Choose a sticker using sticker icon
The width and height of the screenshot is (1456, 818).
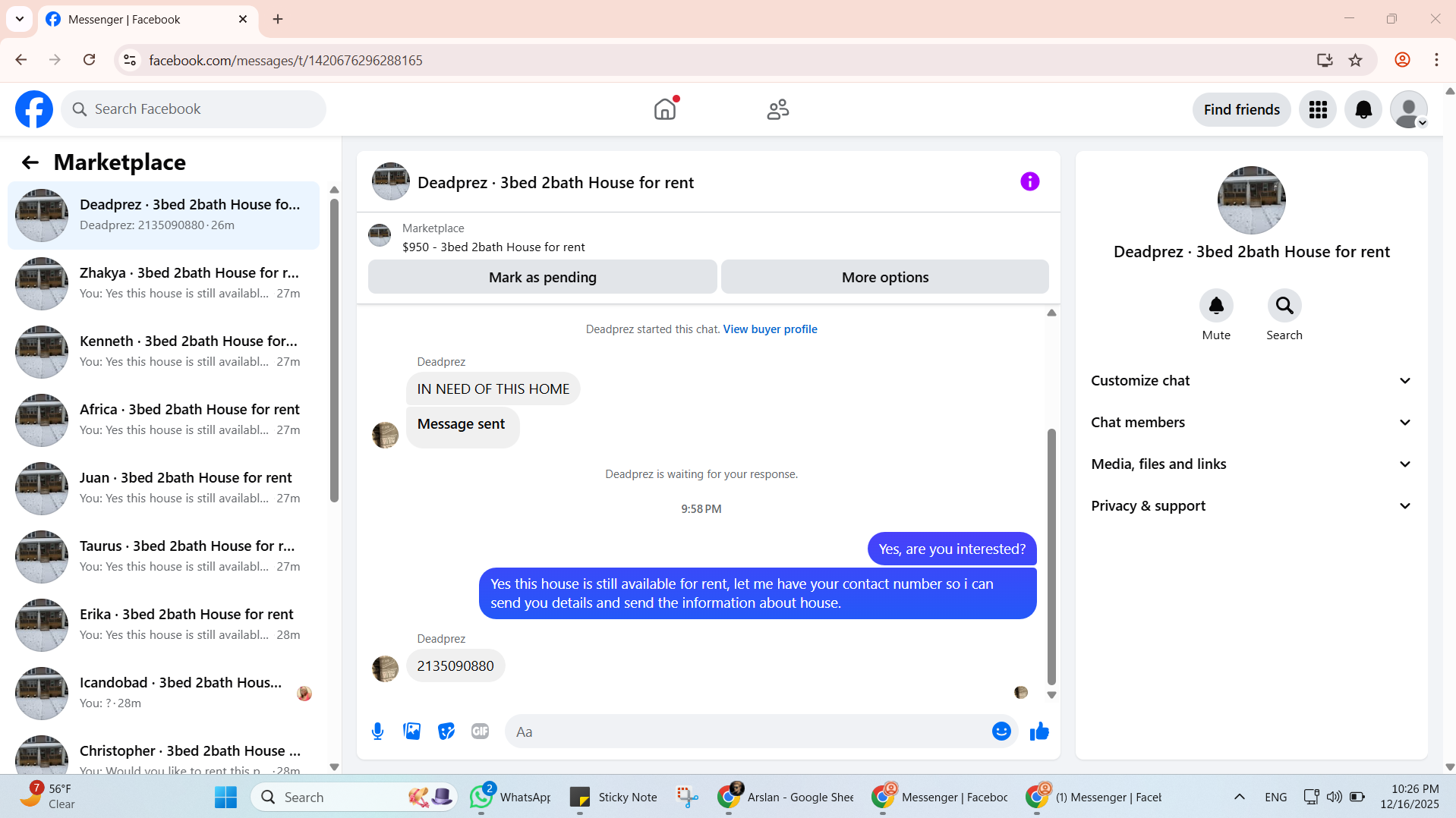coord(446,731)
